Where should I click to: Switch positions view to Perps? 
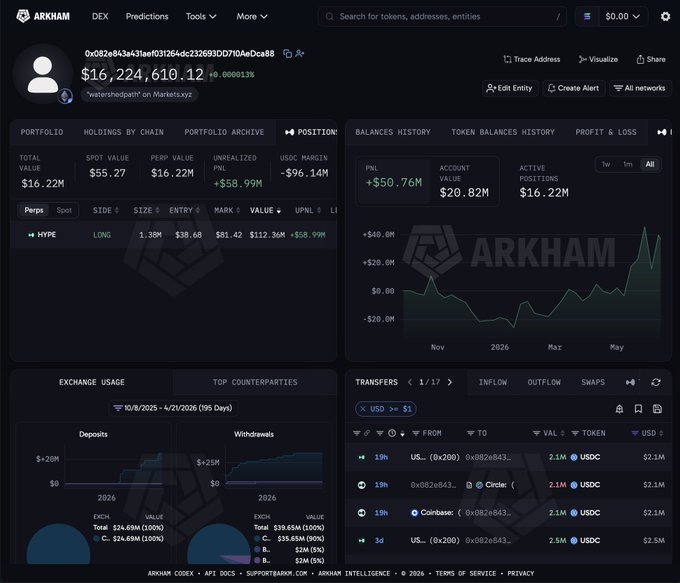click(34, 210)
